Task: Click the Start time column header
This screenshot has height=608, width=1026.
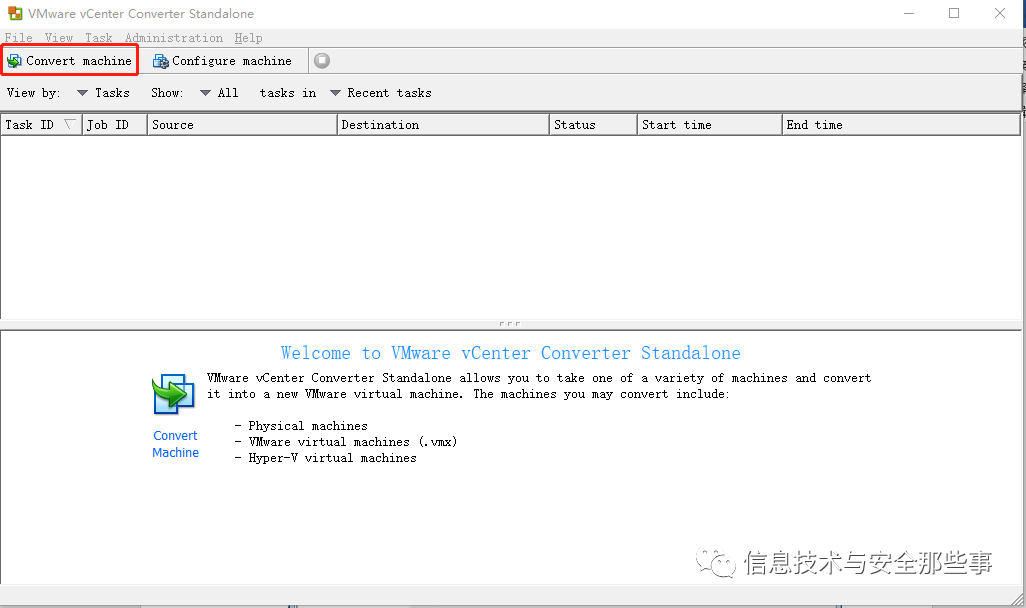Action: pyautogui.click(x=710, y=125)
